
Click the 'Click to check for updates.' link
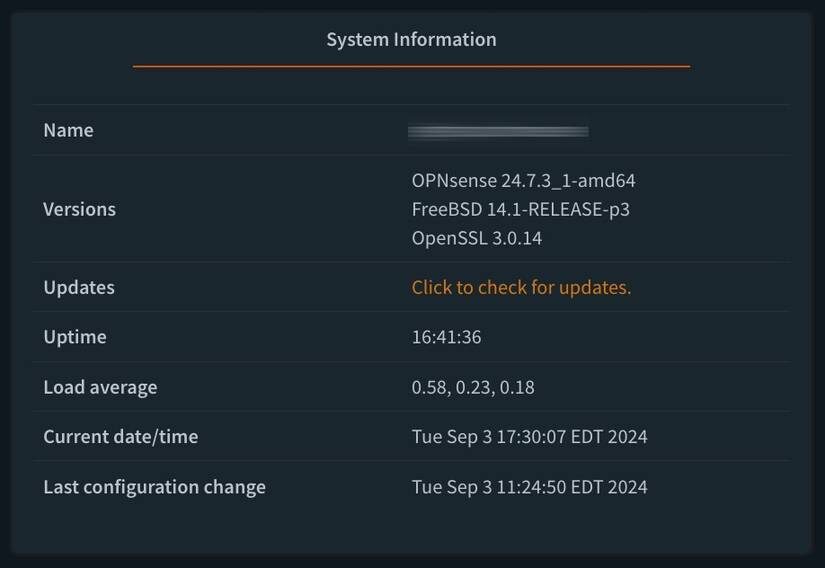[521, 287]
